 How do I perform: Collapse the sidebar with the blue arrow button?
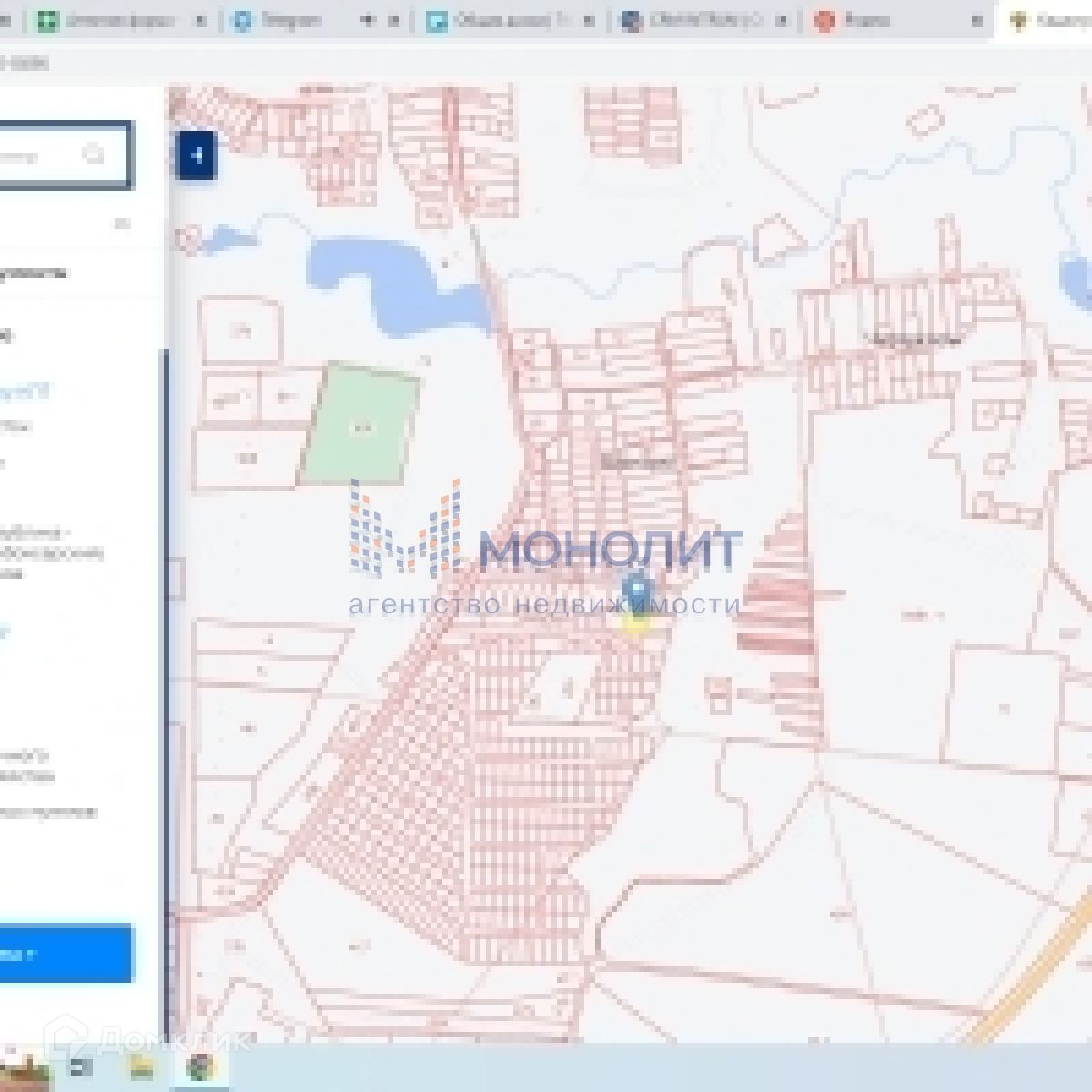click(197, 157)
